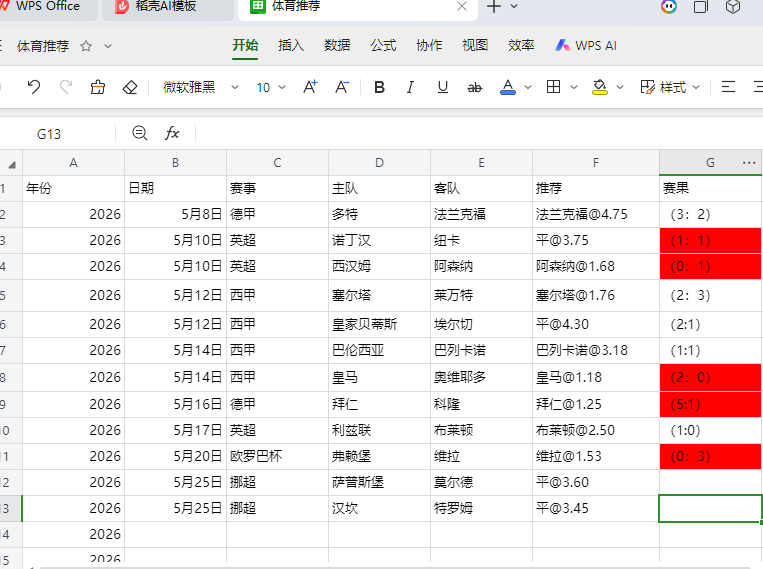Click the plus new tab button
This screenshot has height=569, width=763.
tap(494, 6)
